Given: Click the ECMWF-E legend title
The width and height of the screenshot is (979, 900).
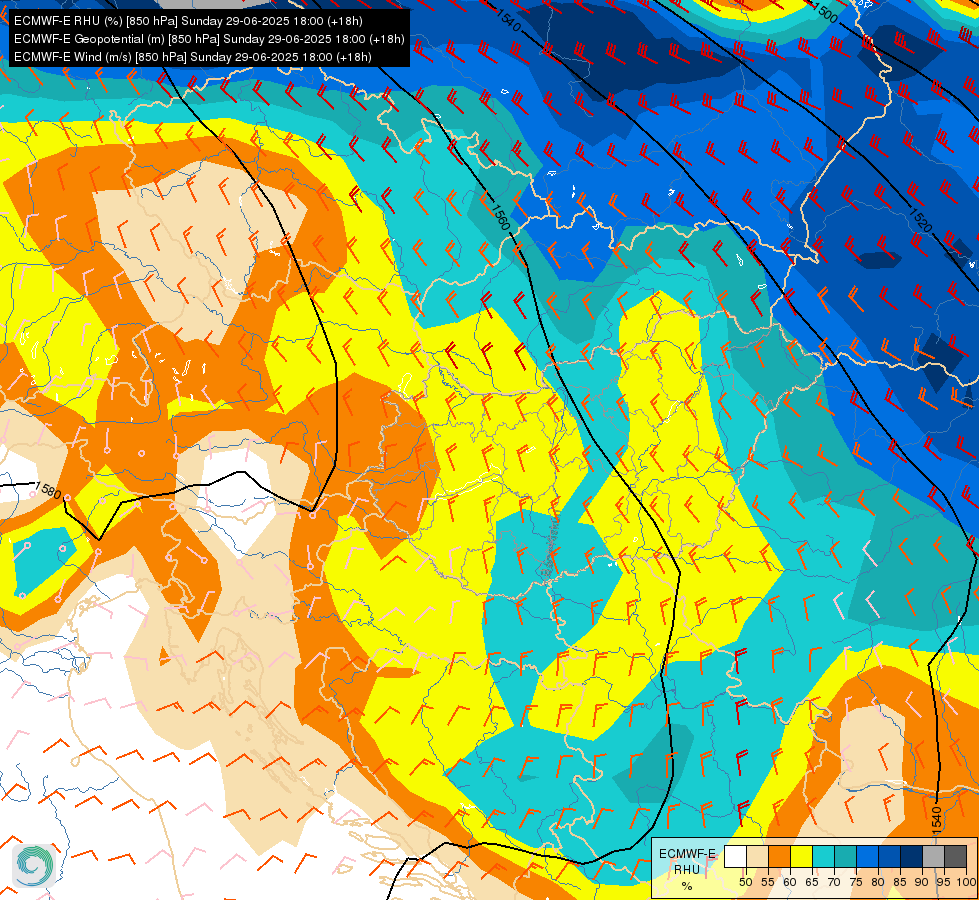Looking at the screenshot, I should [x=687, y=854].
